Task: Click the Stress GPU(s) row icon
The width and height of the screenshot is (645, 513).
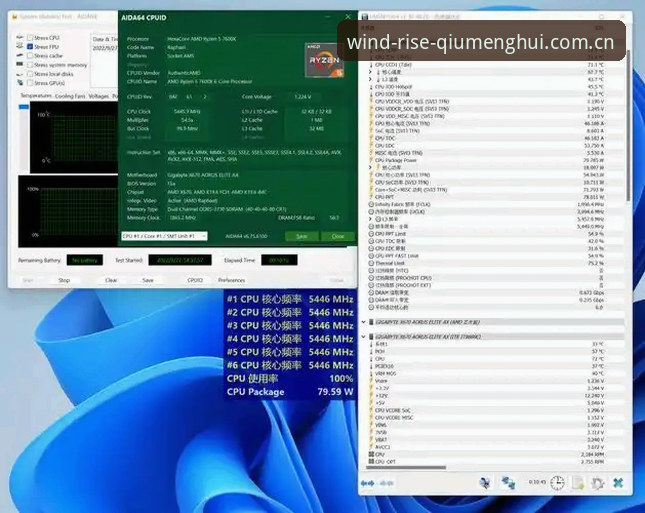Action: (20, 83)
